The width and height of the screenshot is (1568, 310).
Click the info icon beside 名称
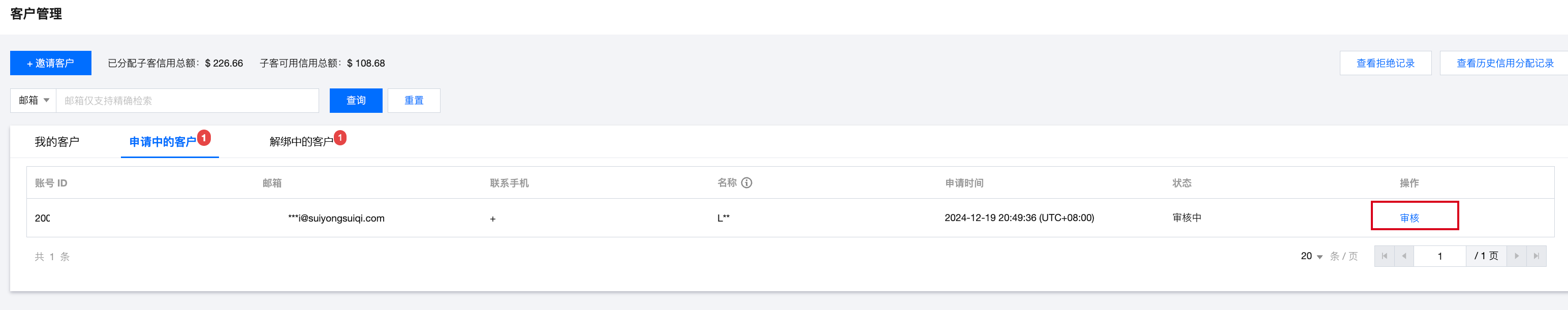(x=746, y=183)
